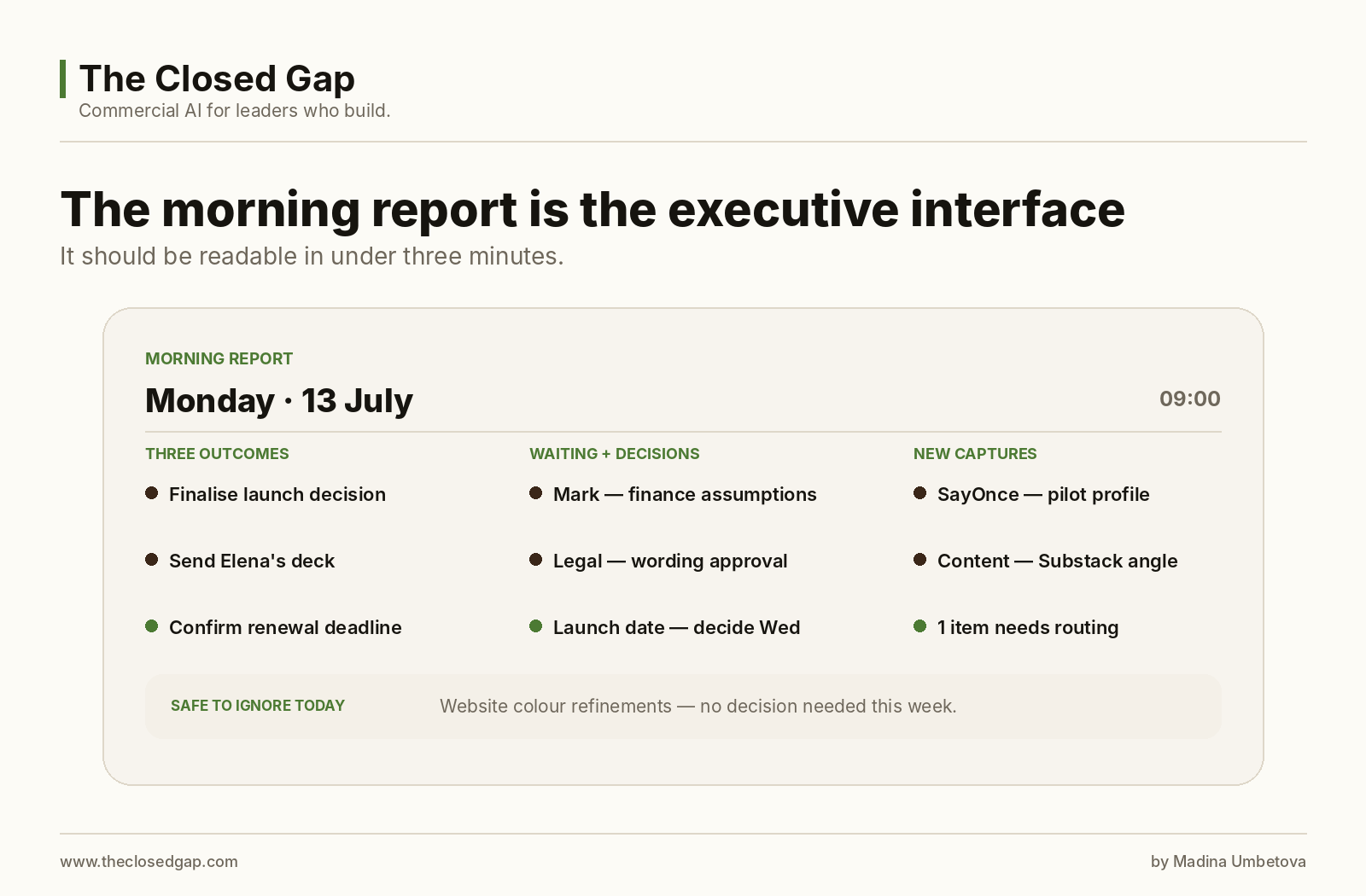Click the bullet beside Legal — wording approval

tap(536, 560)
